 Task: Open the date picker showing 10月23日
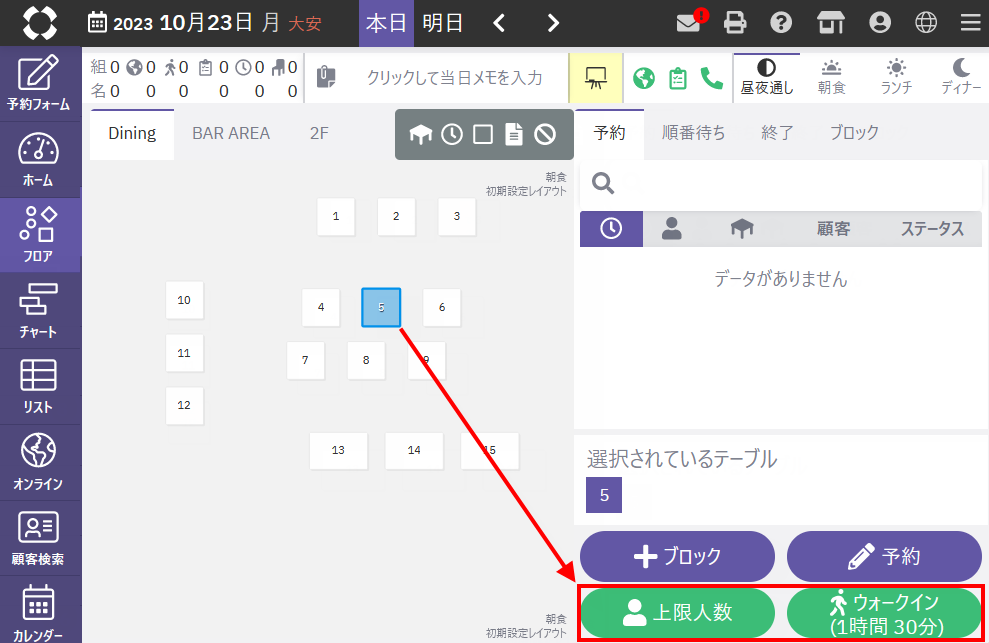[x=205, y=22]
